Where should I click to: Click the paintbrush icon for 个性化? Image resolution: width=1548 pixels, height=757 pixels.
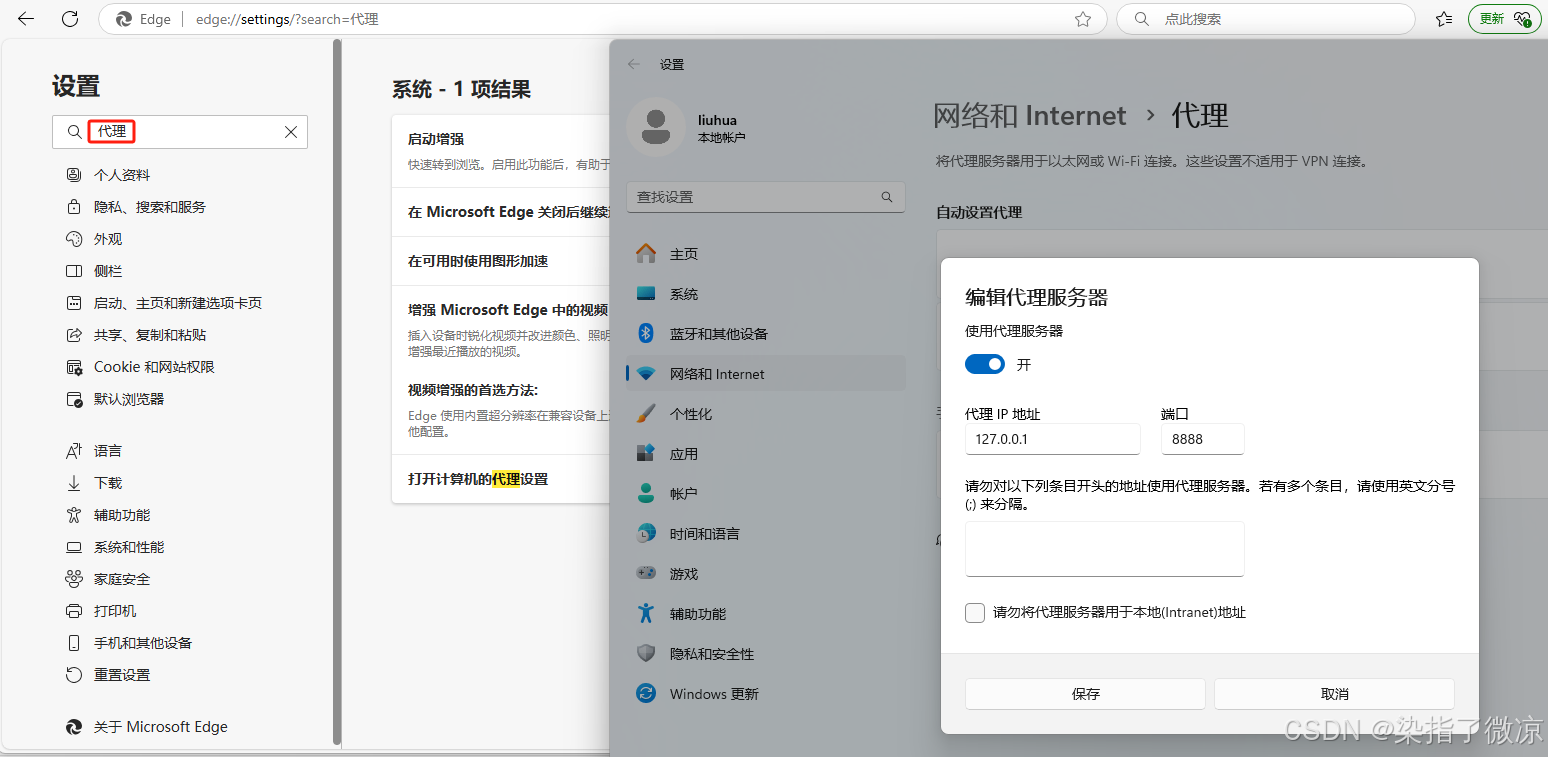coord(646,414)
